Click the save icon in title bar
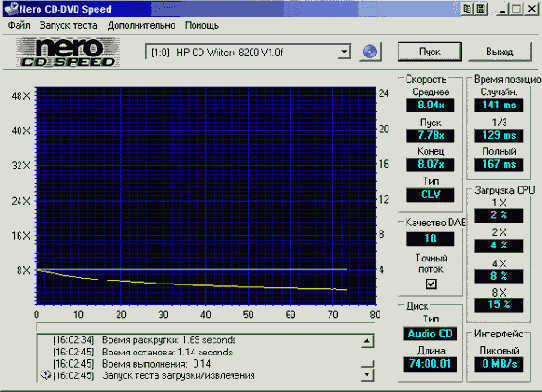Image resolution: width=542 pixels, height=392 pixels. click(x=481, y=9)
